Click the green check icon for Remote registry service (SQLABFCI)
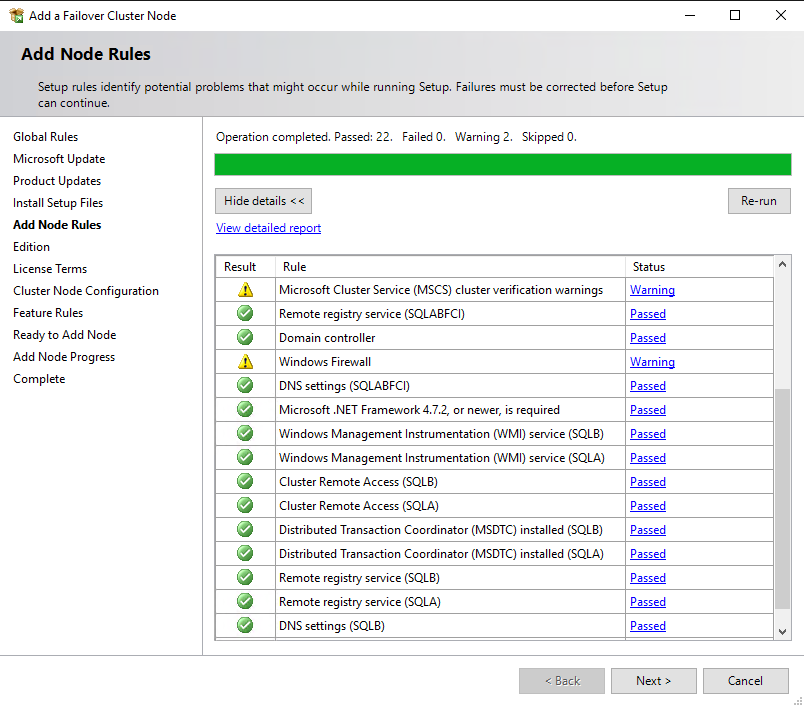The width and height of the screenshot is (804, 706). (245, 313)
